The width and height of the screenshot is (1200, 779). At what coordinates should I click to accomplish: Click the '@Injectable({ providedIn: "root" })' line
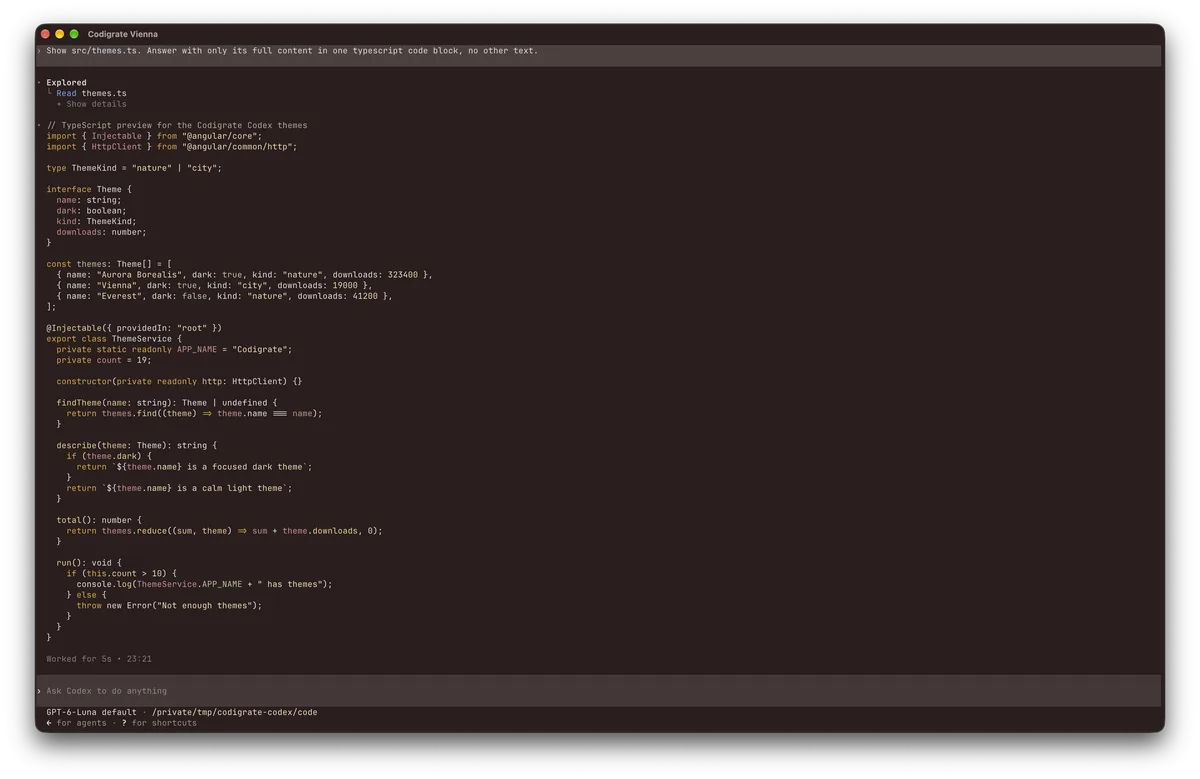tap(134, 328)
